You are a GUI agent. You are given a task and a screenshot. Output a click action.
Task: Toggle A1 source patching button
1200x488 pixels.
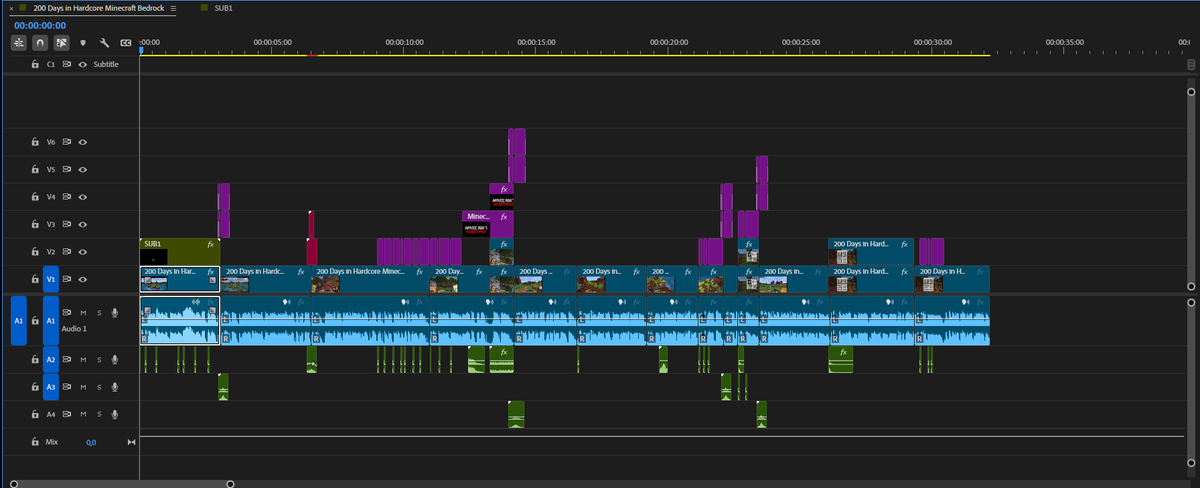(18, 320)
